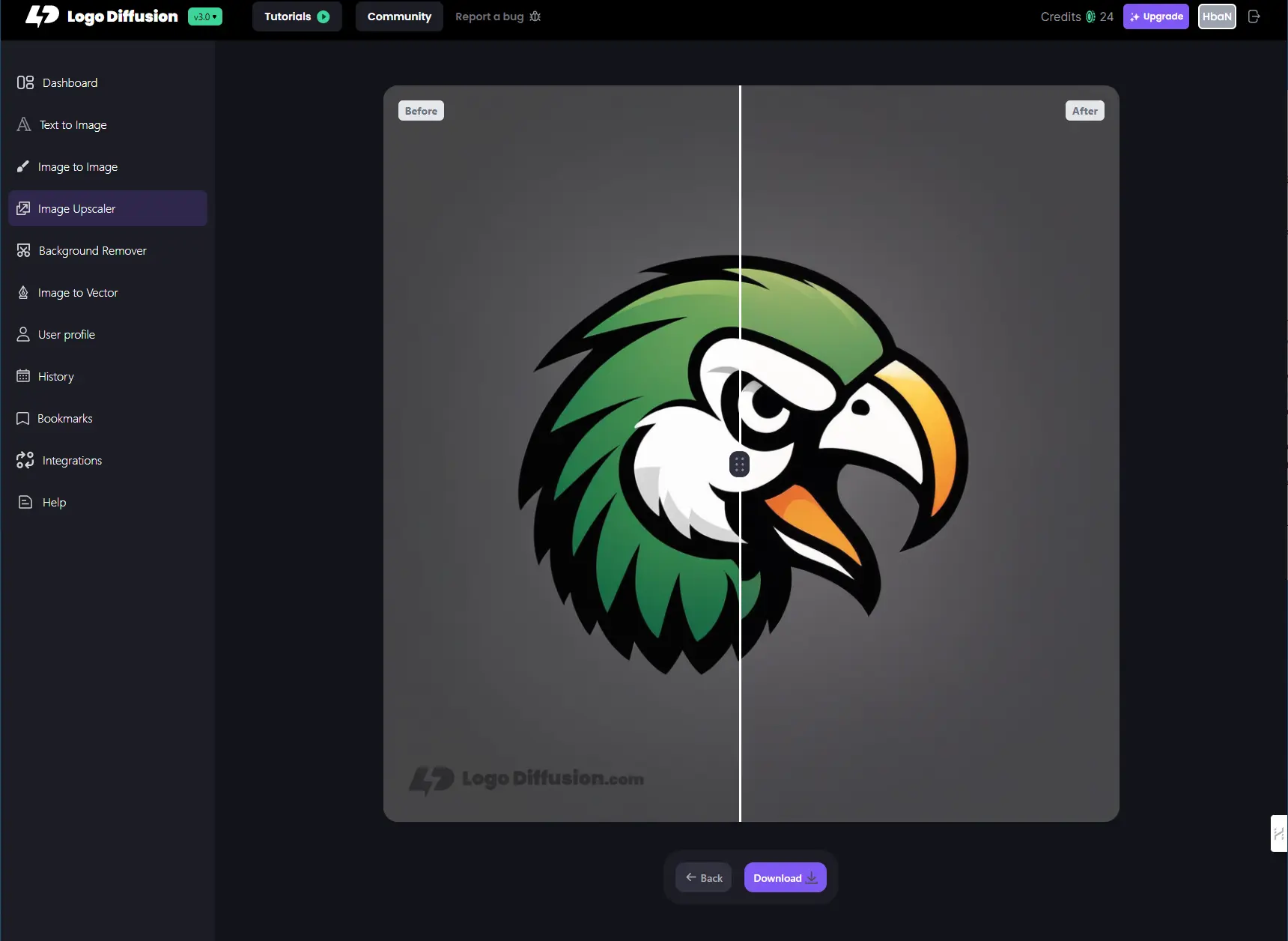
Task: Download the upscaled image
Action: pyautogui.click(x=786, y=877)
